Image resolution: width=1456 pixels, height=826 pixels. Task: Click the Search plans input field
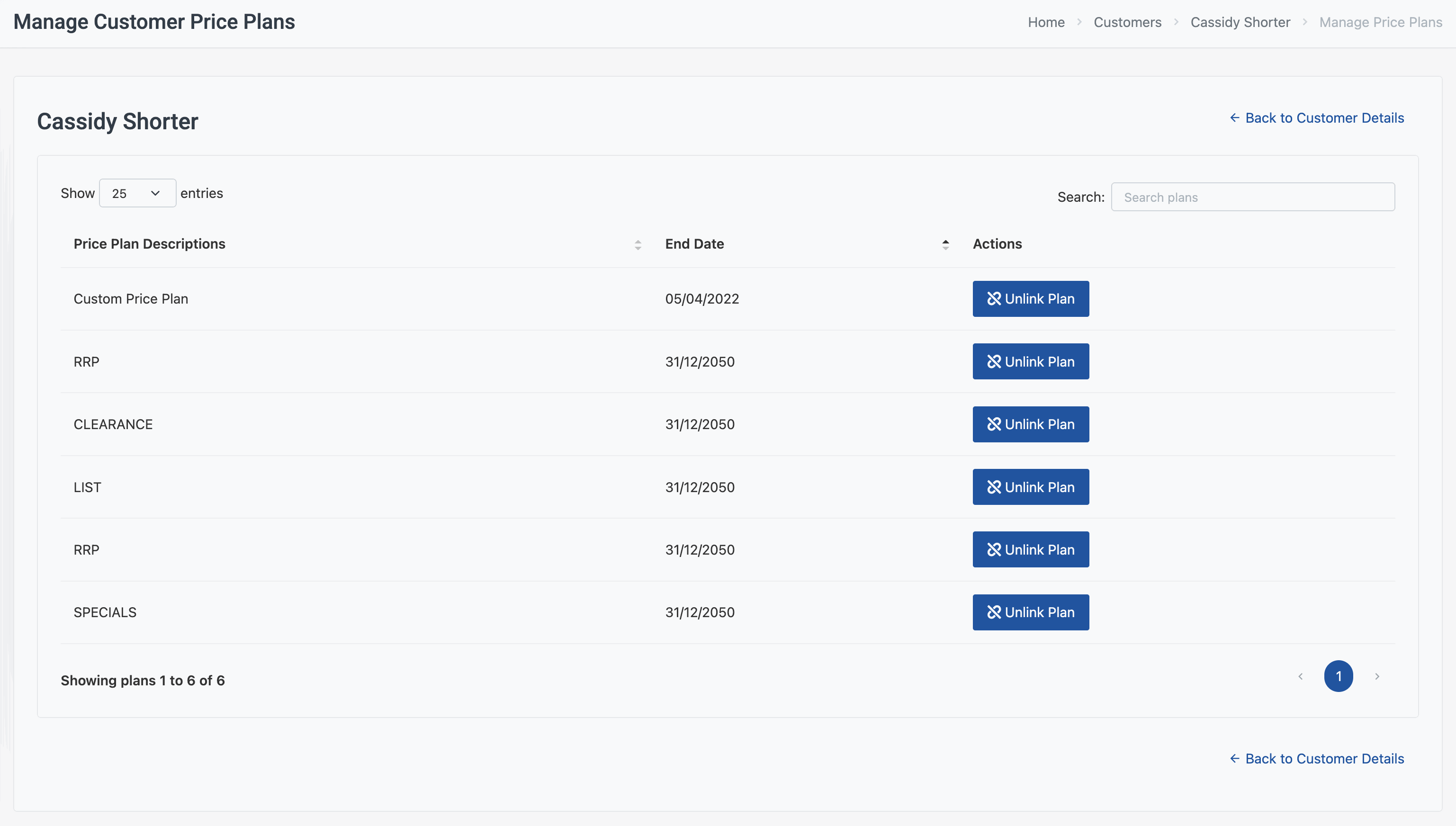1252,197
